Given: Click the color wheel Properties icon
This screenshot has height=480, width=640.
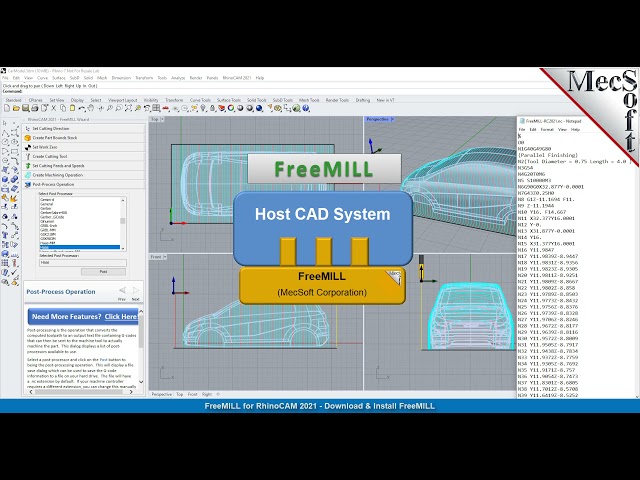Looking at the screenshot, I should tap(231, 108).
